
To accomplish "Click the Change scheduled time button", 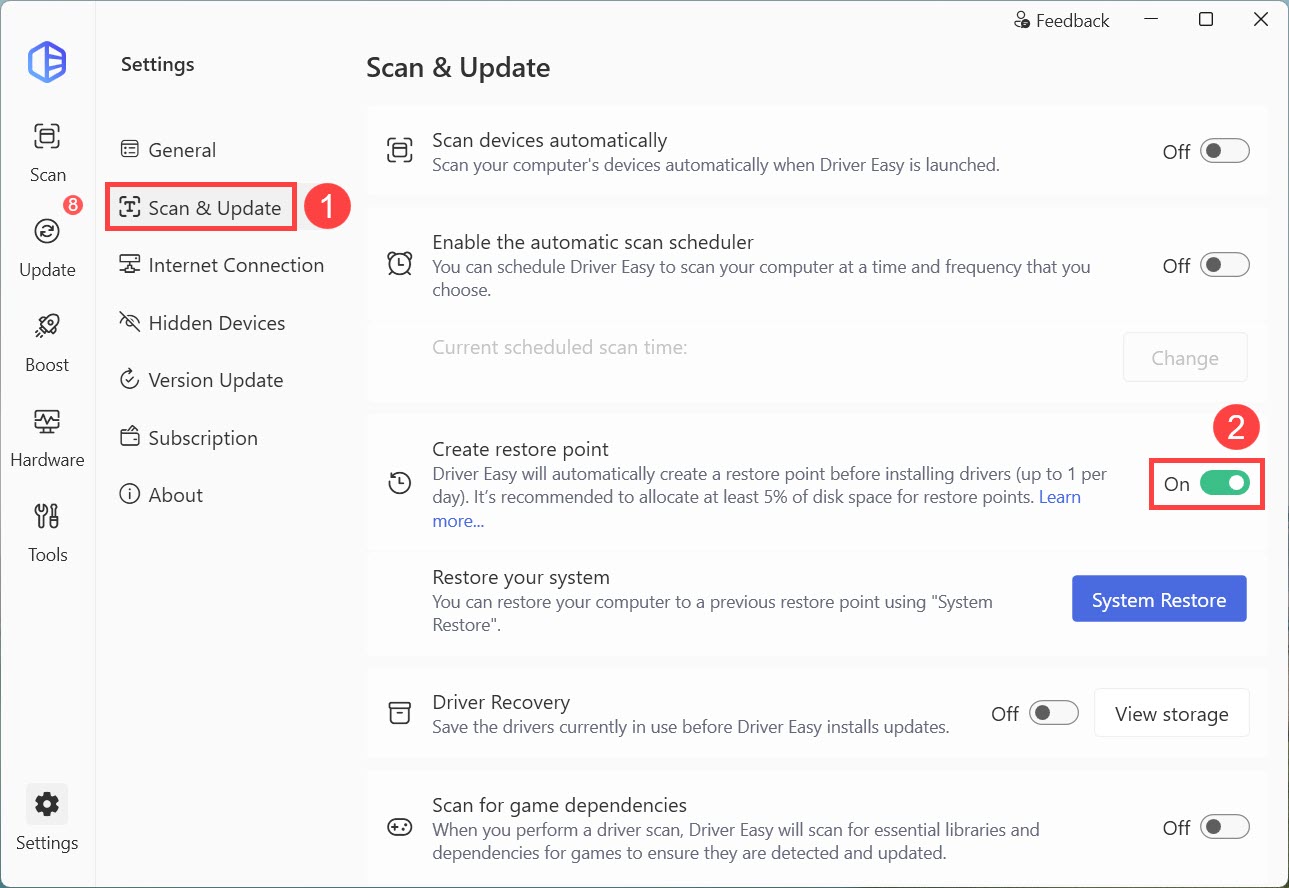I will [1185, 357].
